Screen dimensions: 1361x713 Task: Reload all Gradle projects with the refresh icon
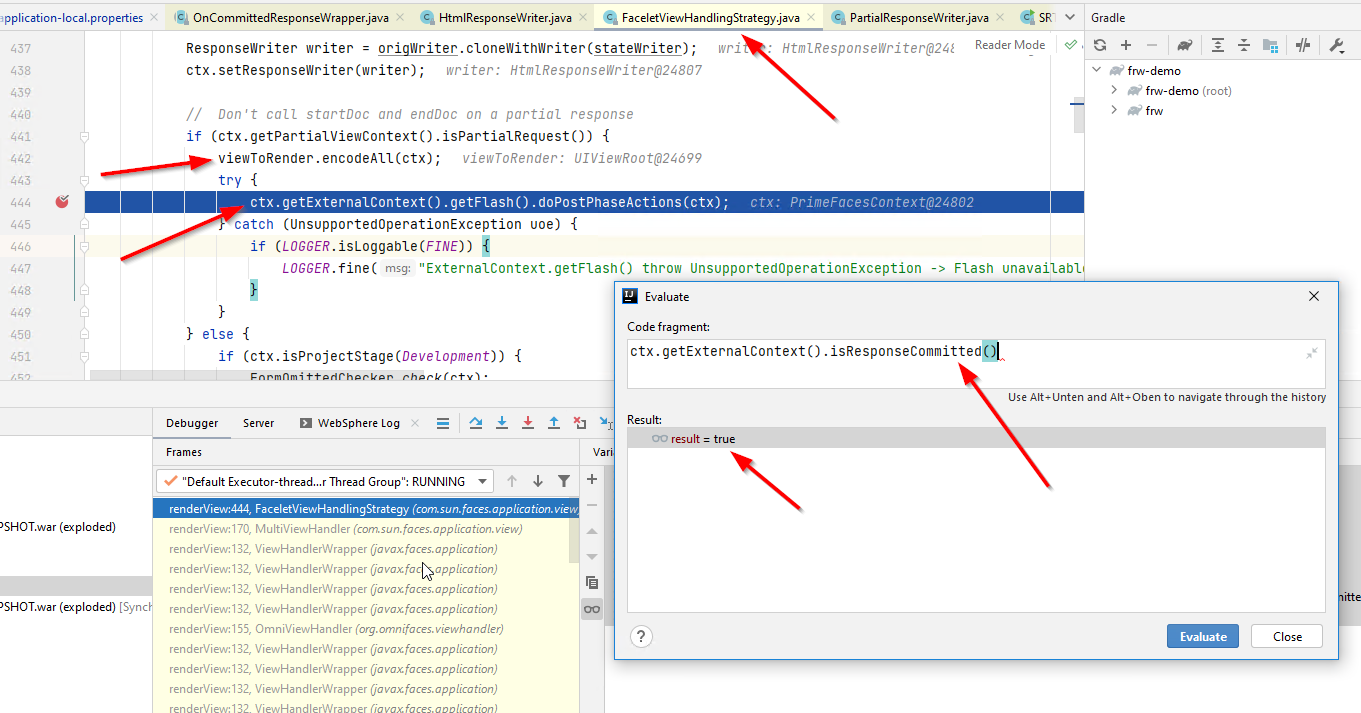coord(1099,44)
